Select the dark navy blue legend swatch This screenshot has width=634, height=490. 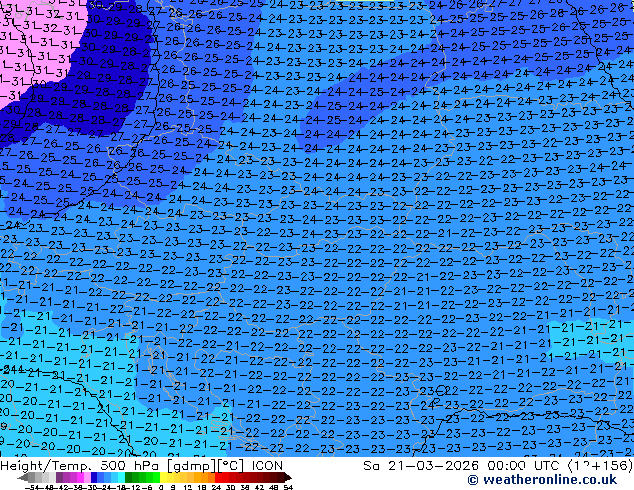[x=94, y=477]
